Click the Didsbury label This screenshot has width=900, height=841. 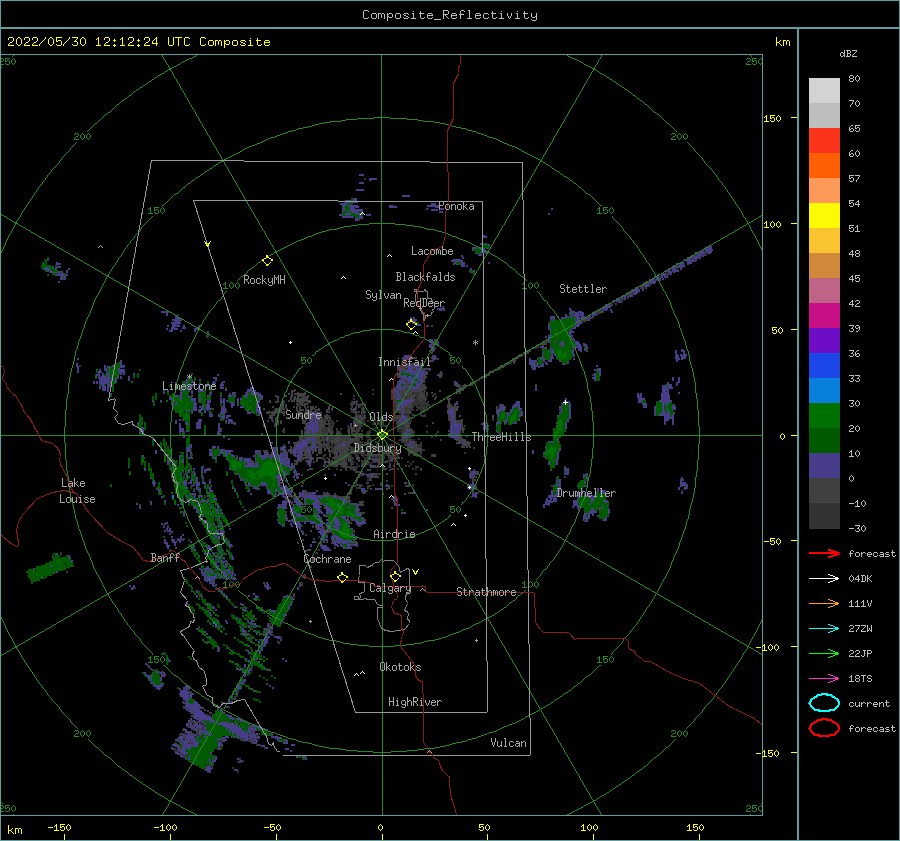point(377,448)
